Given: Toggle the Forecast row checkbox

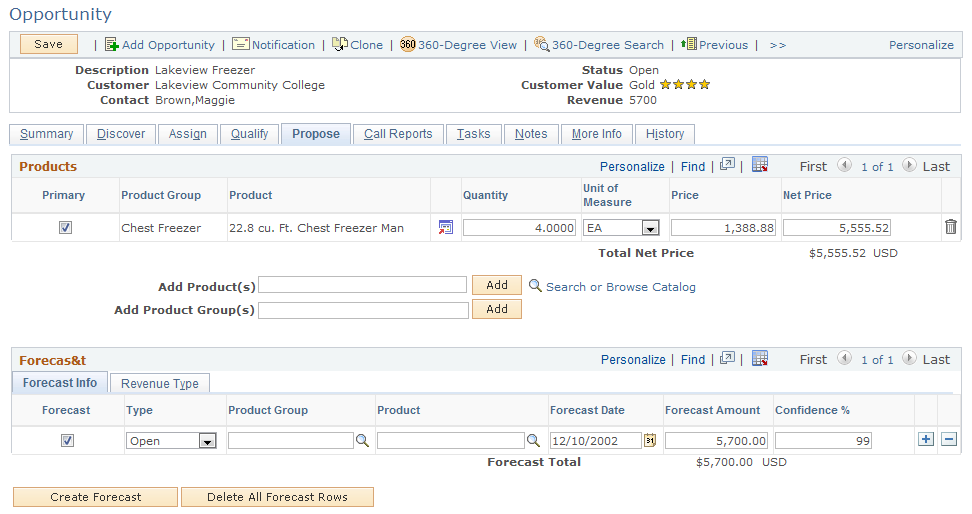Looking at the screenshot, I should (67, 441).
